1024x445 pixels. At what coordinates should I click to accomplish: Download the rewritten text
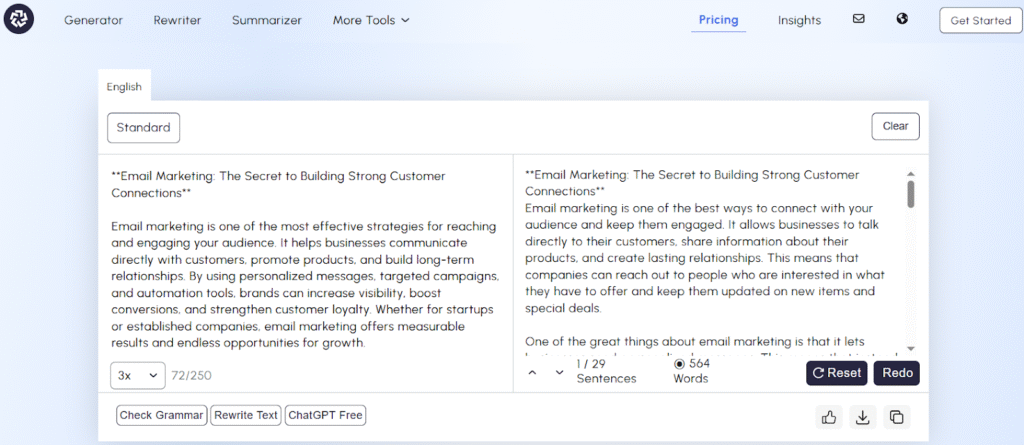863,417
